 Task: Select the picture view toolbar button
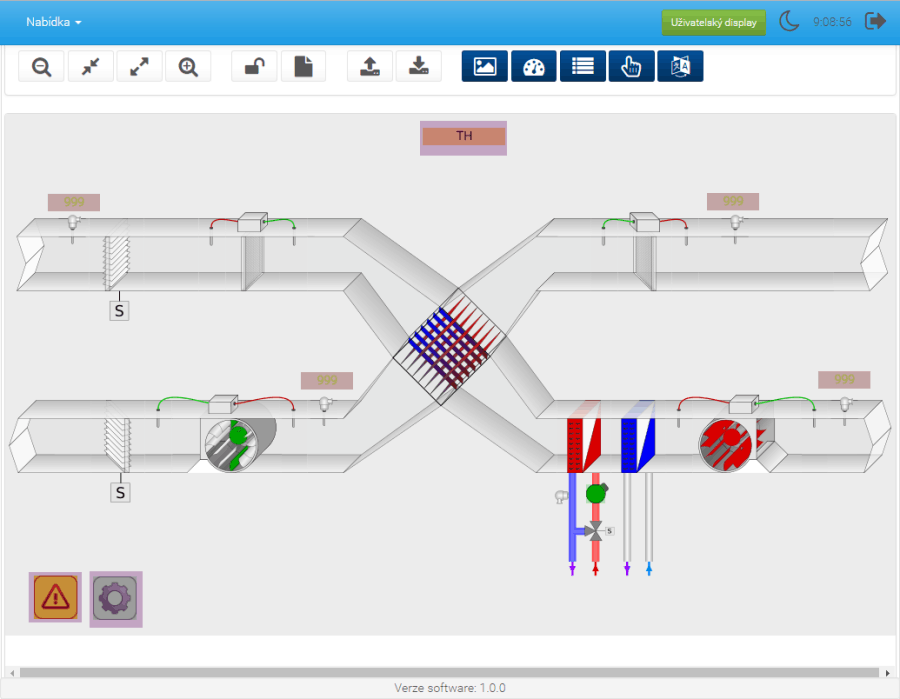pos(485,67)
